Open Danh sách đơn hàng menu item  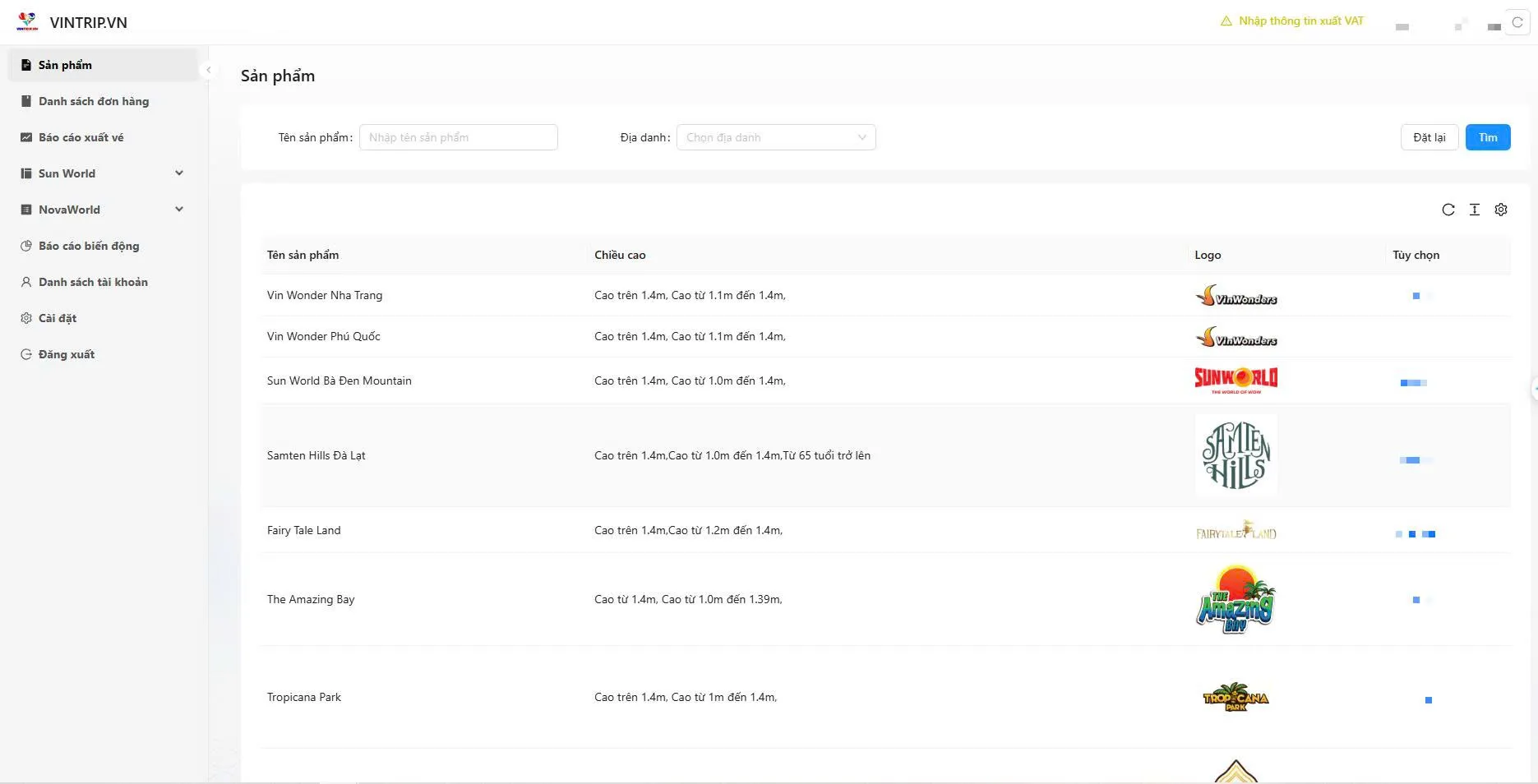click(94, 101)
